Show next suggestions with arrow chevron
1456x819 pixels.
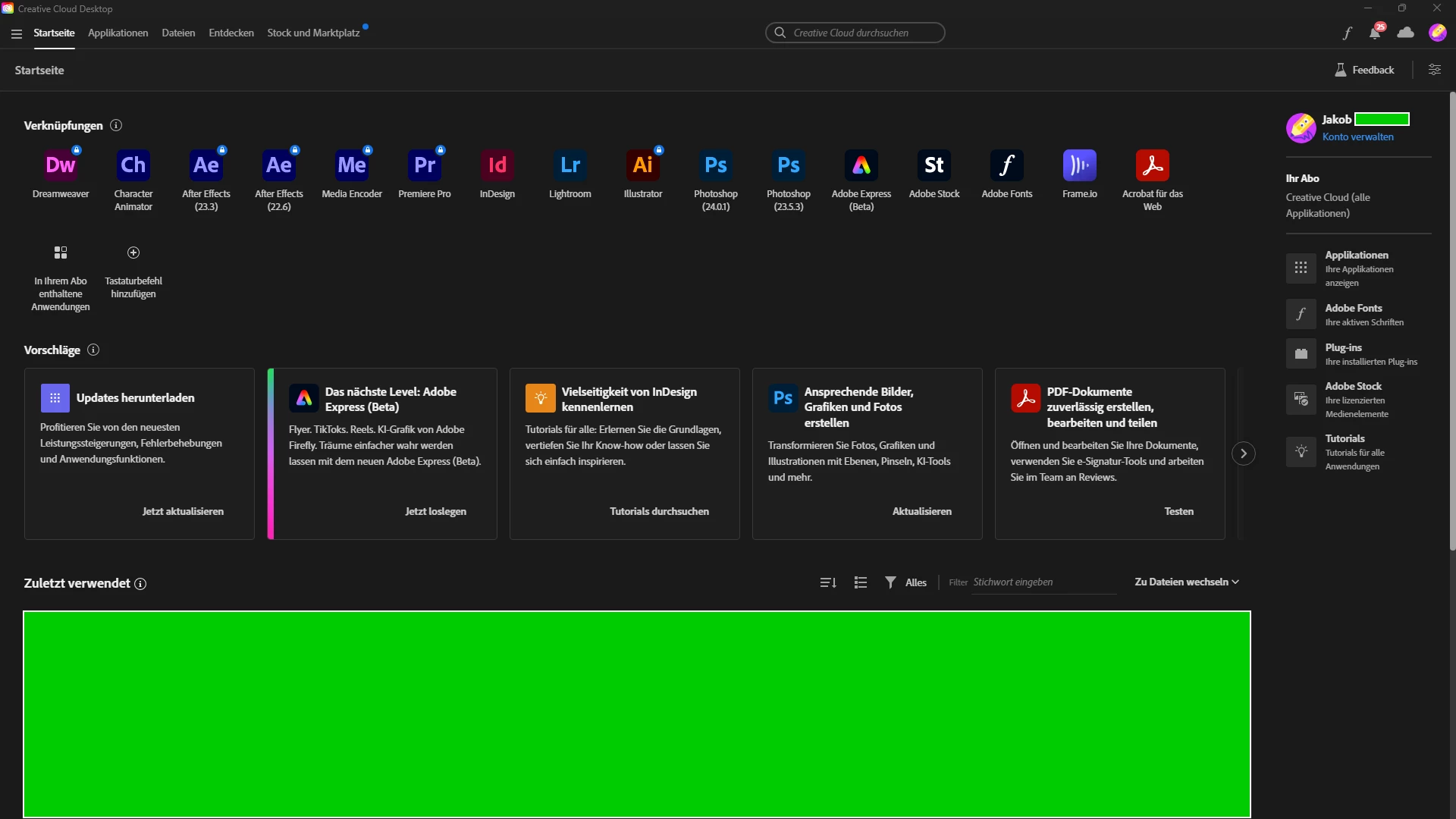point(1244,453)
